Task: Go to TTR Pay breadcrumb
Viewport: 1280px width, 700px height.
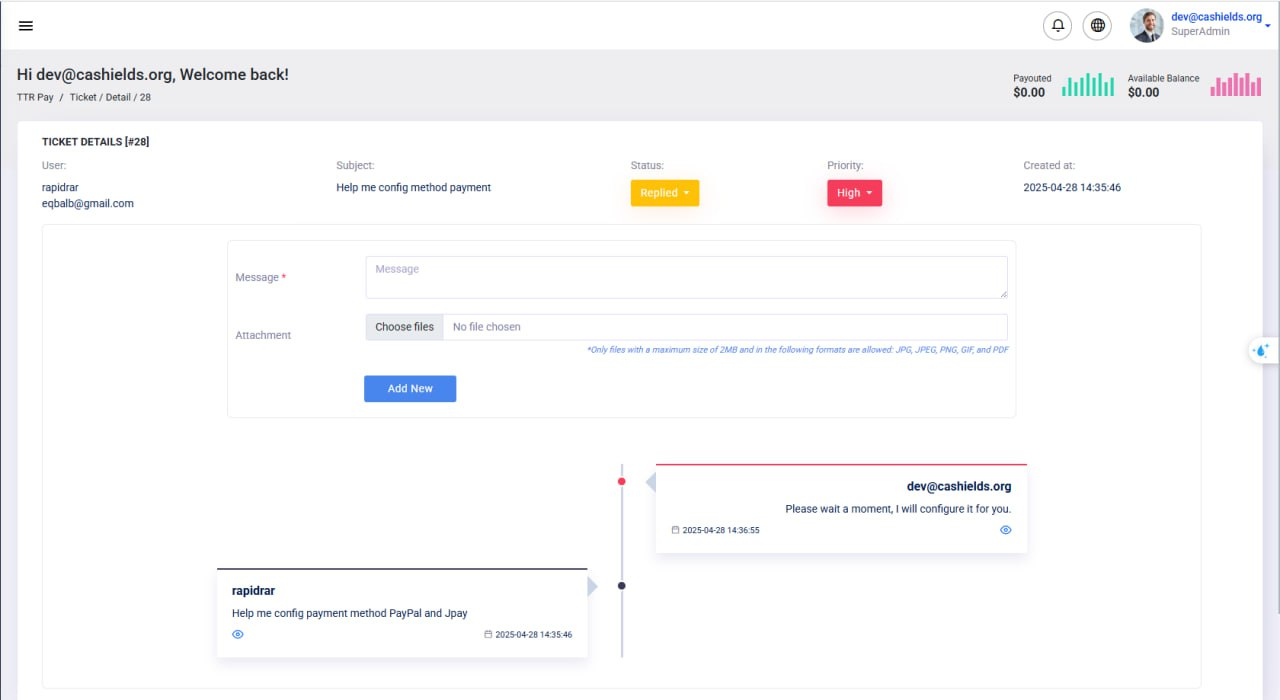Action: [x=35, y=97]
